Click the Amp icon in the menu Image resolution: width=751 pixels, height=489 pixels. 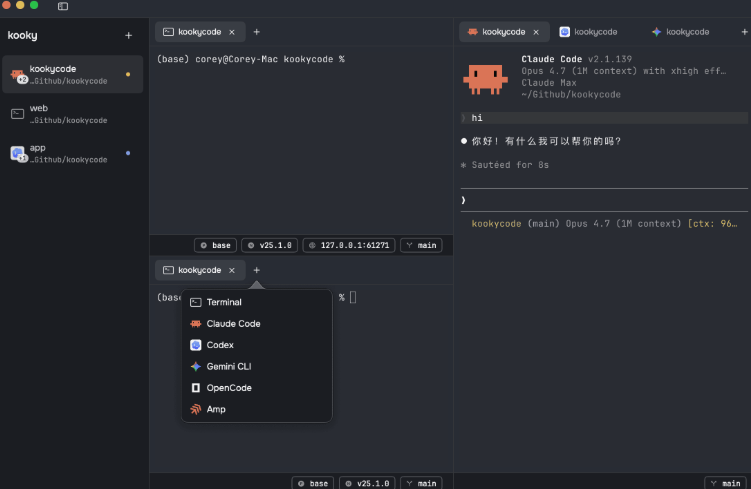pyautogui.click(x=195, y=409)
